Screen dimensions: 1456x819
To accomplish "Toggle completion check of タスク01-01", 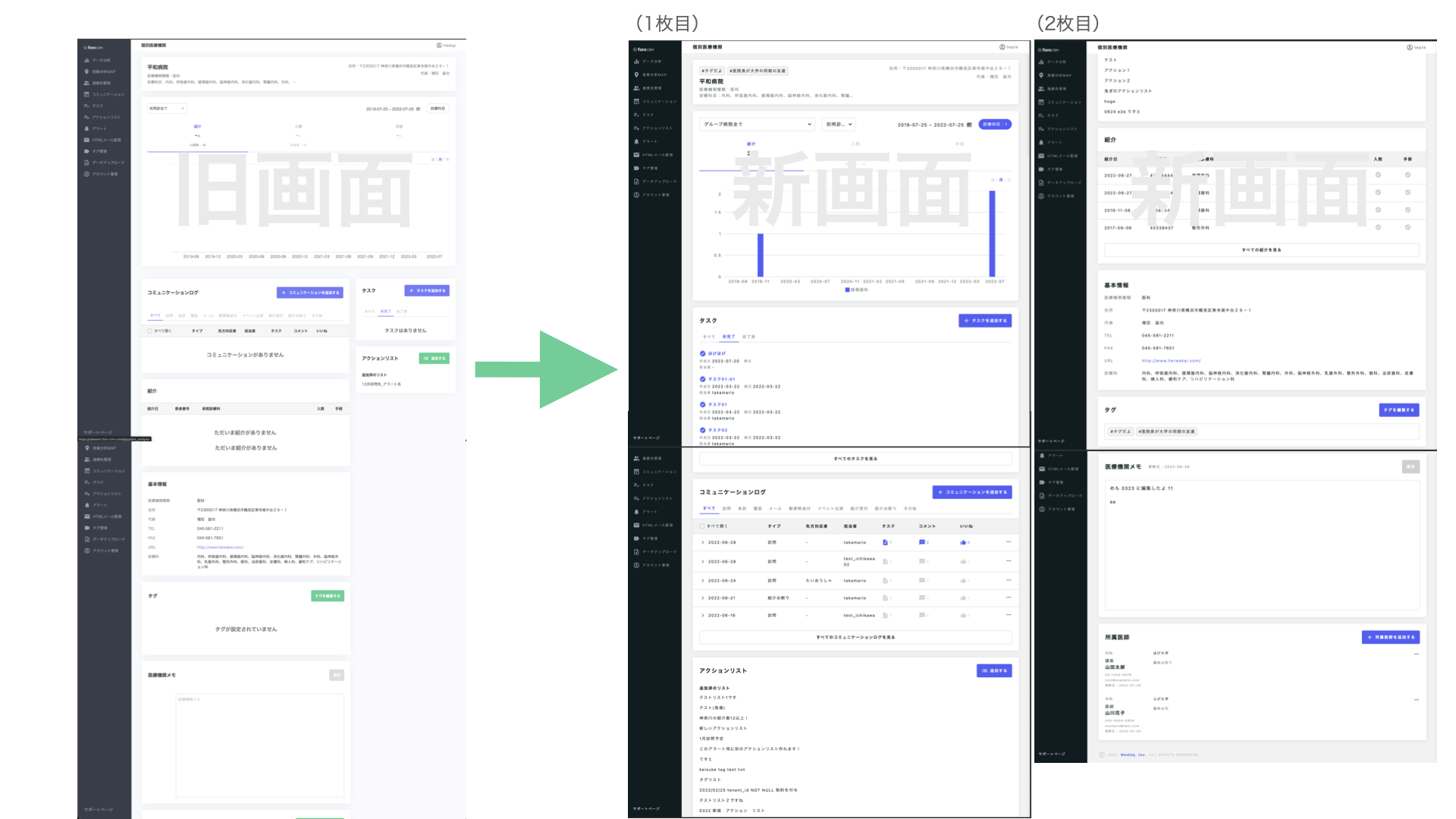I will point(703,379).
